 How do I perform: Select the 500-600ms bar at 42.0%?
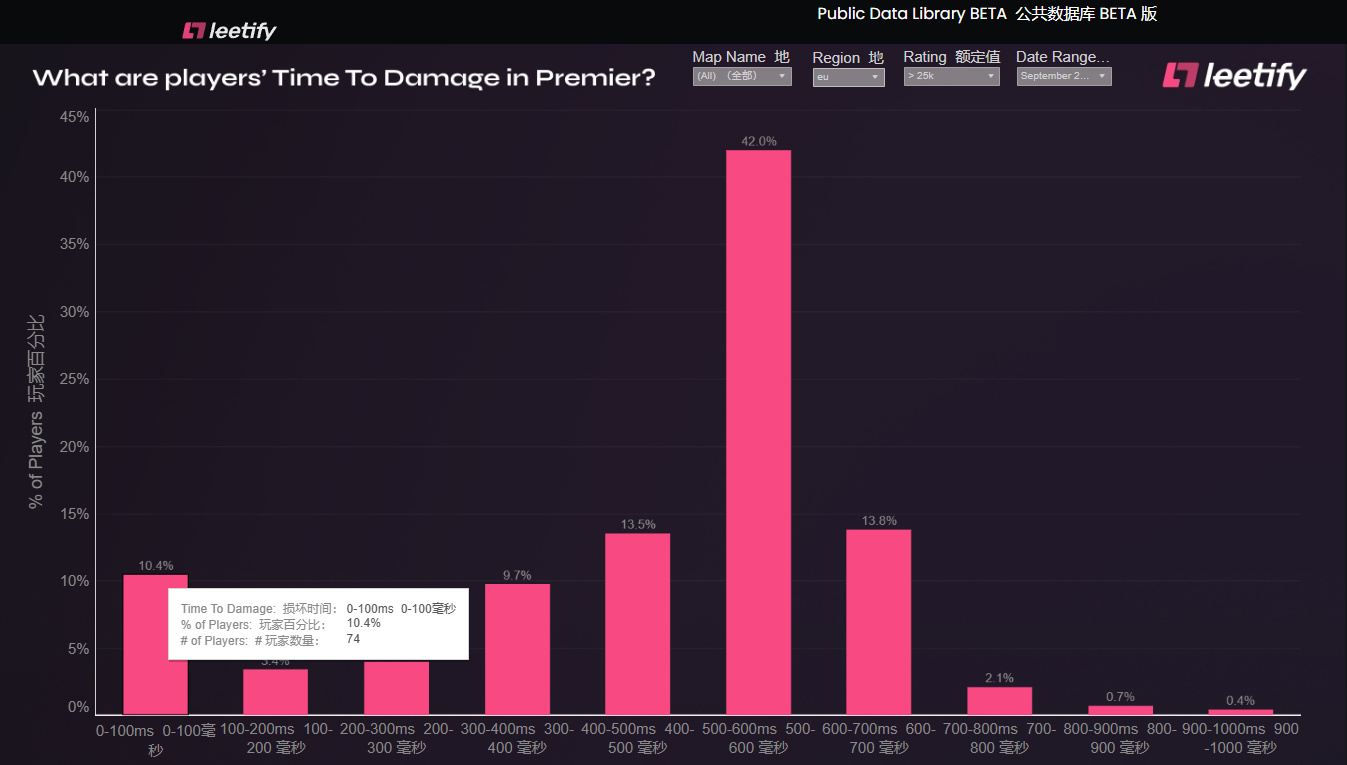point(758,432)
